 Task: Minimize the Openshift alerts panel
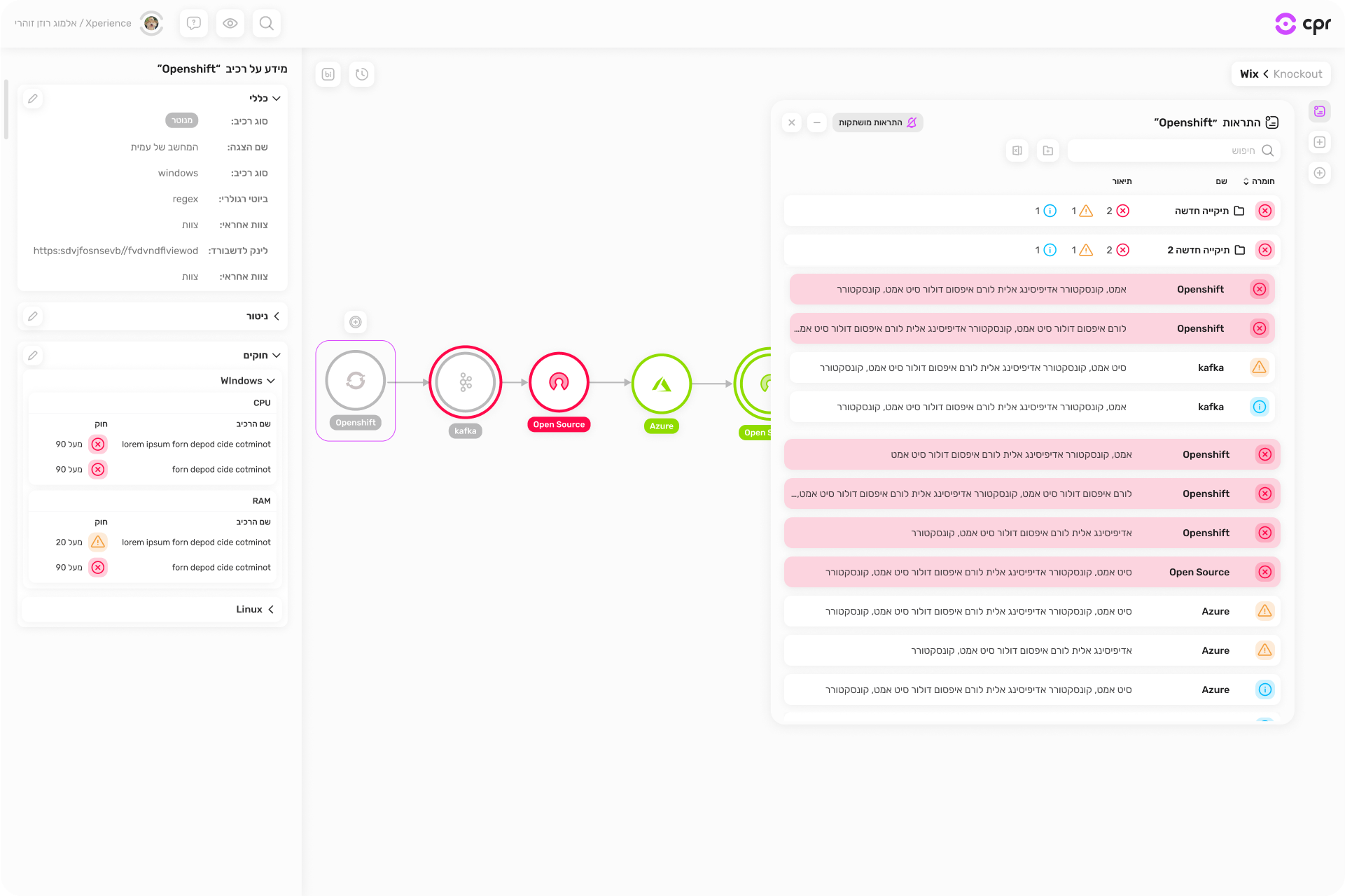click(x=816, y=122)
